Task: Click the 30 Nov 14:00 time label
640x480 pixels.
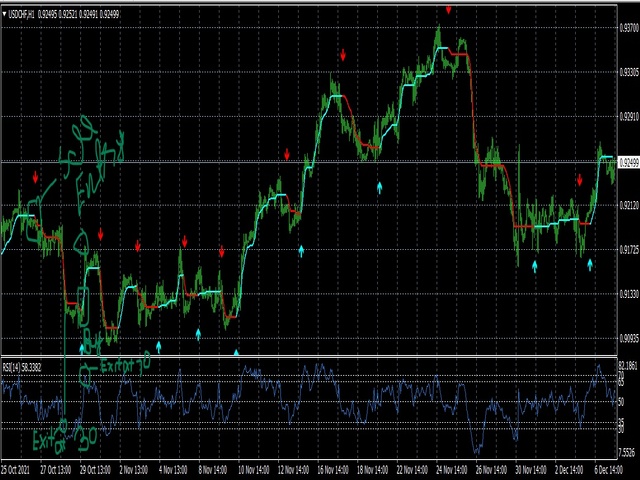Action: pos(531,469)
